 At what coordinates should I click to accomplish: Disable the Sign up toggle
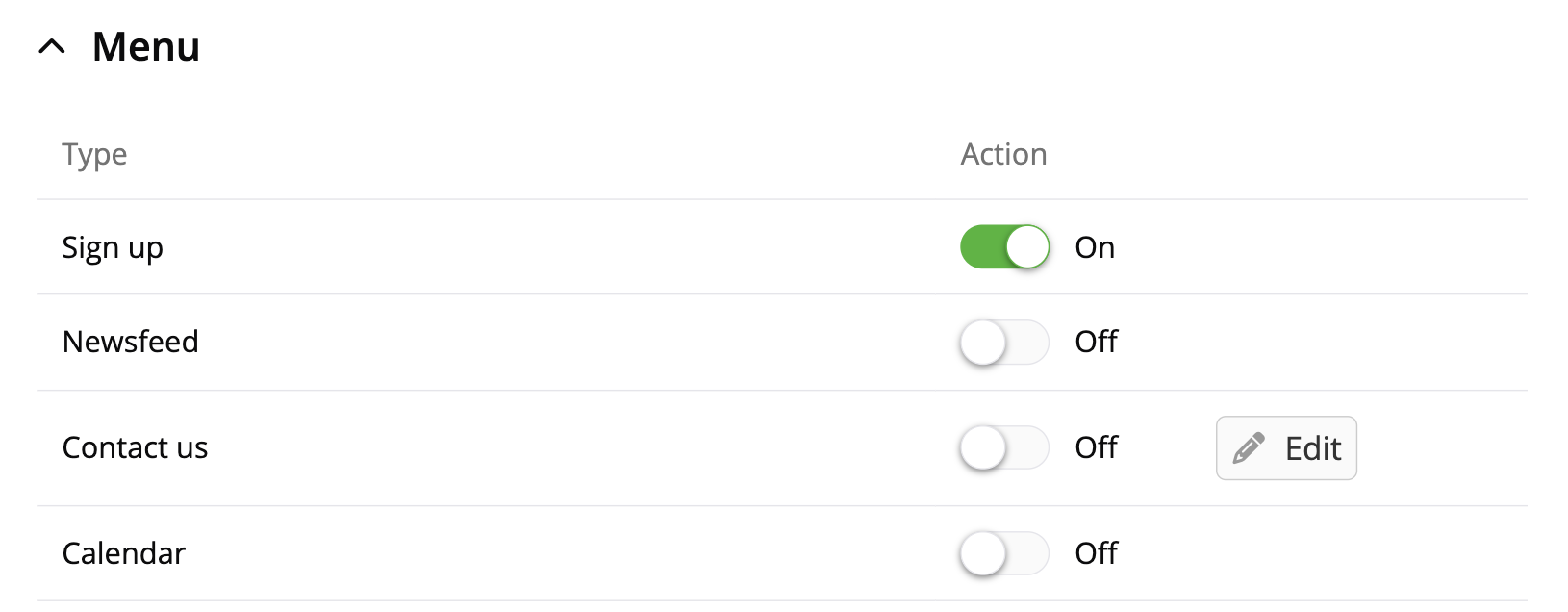(1004, 247)
